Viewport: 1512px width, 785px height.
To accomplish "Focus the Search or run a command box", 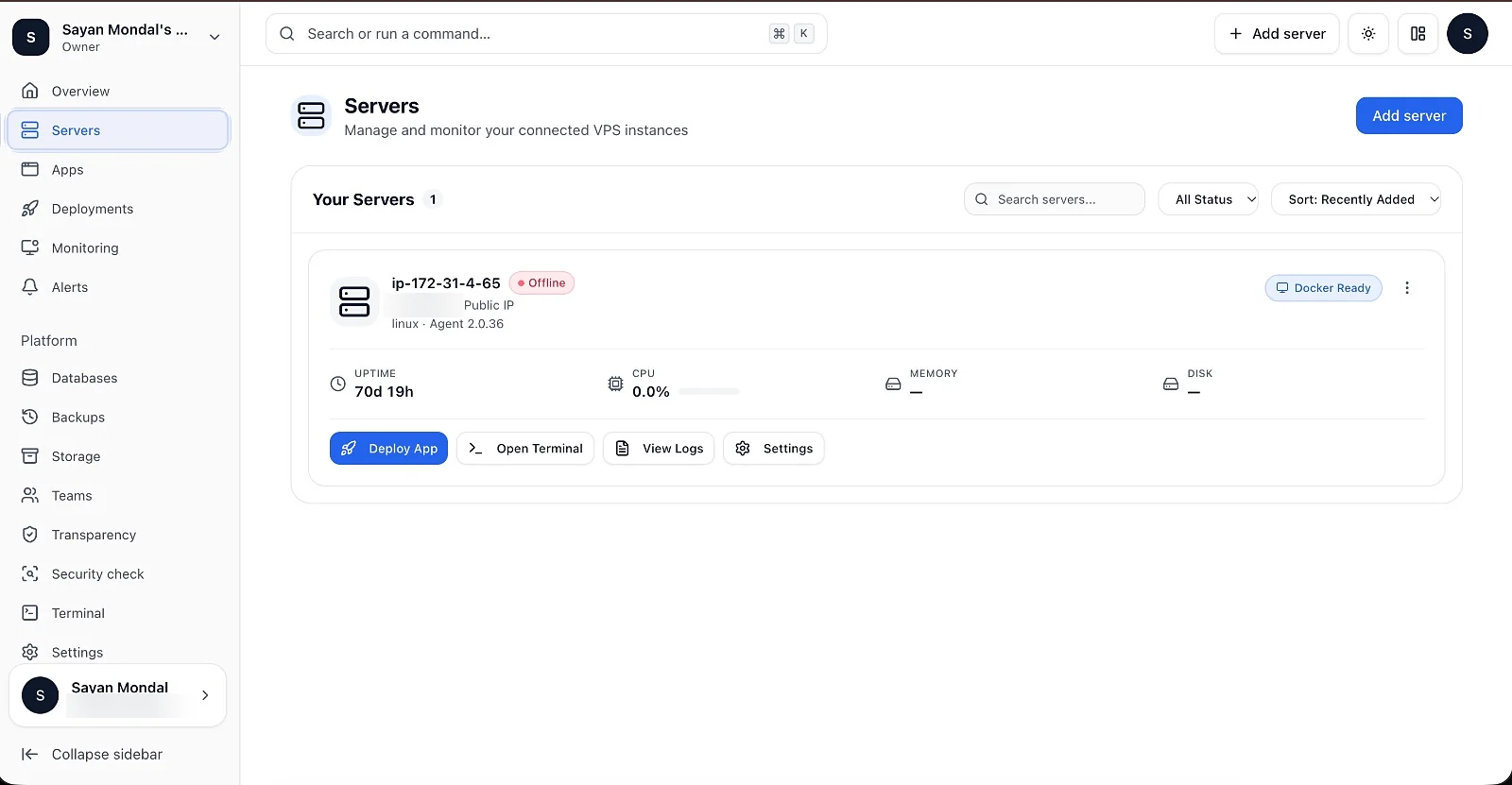I will 546,34.
